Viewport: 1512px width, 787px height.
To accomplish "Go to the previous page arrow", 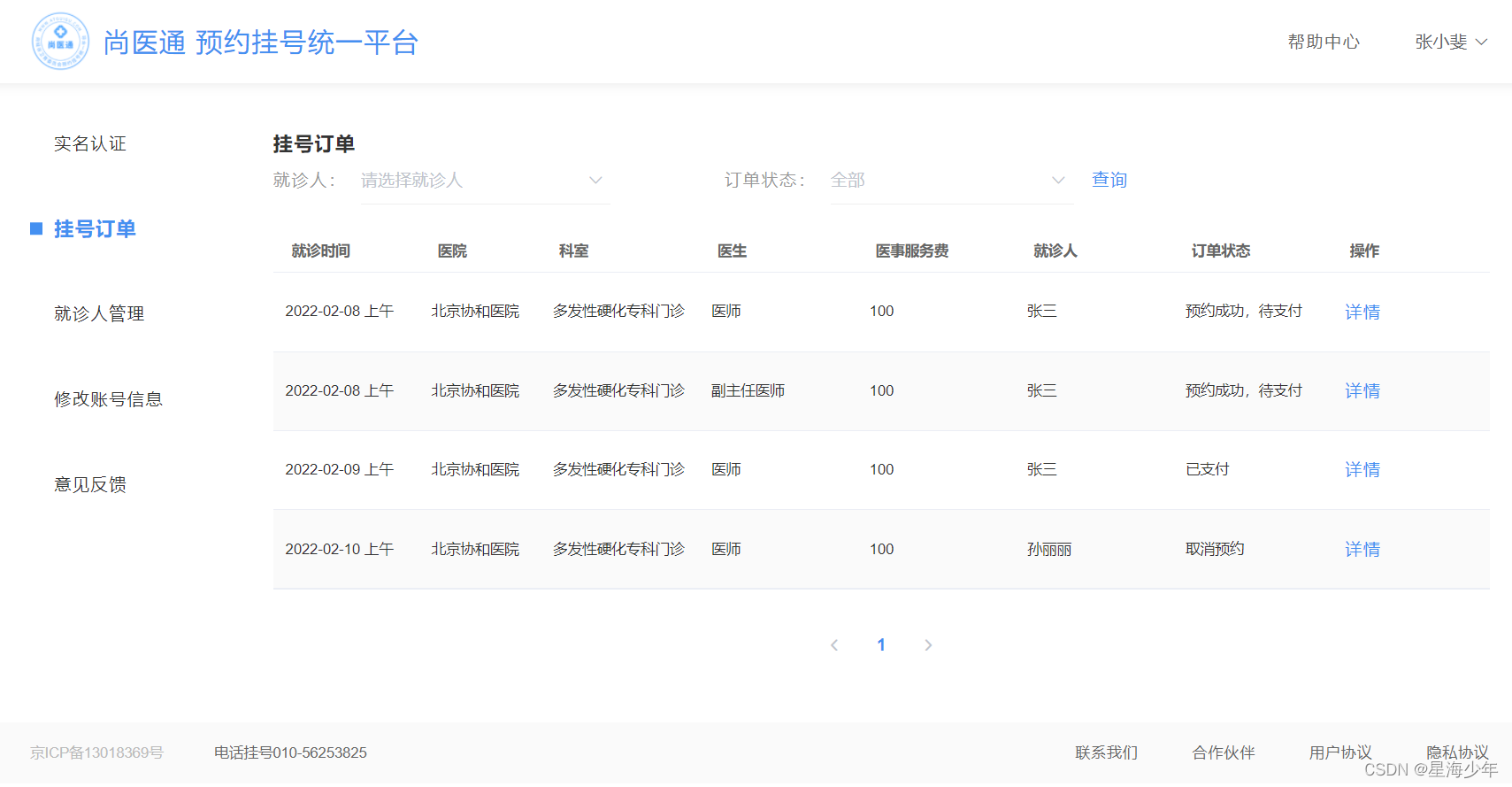I will coord(834,645).
